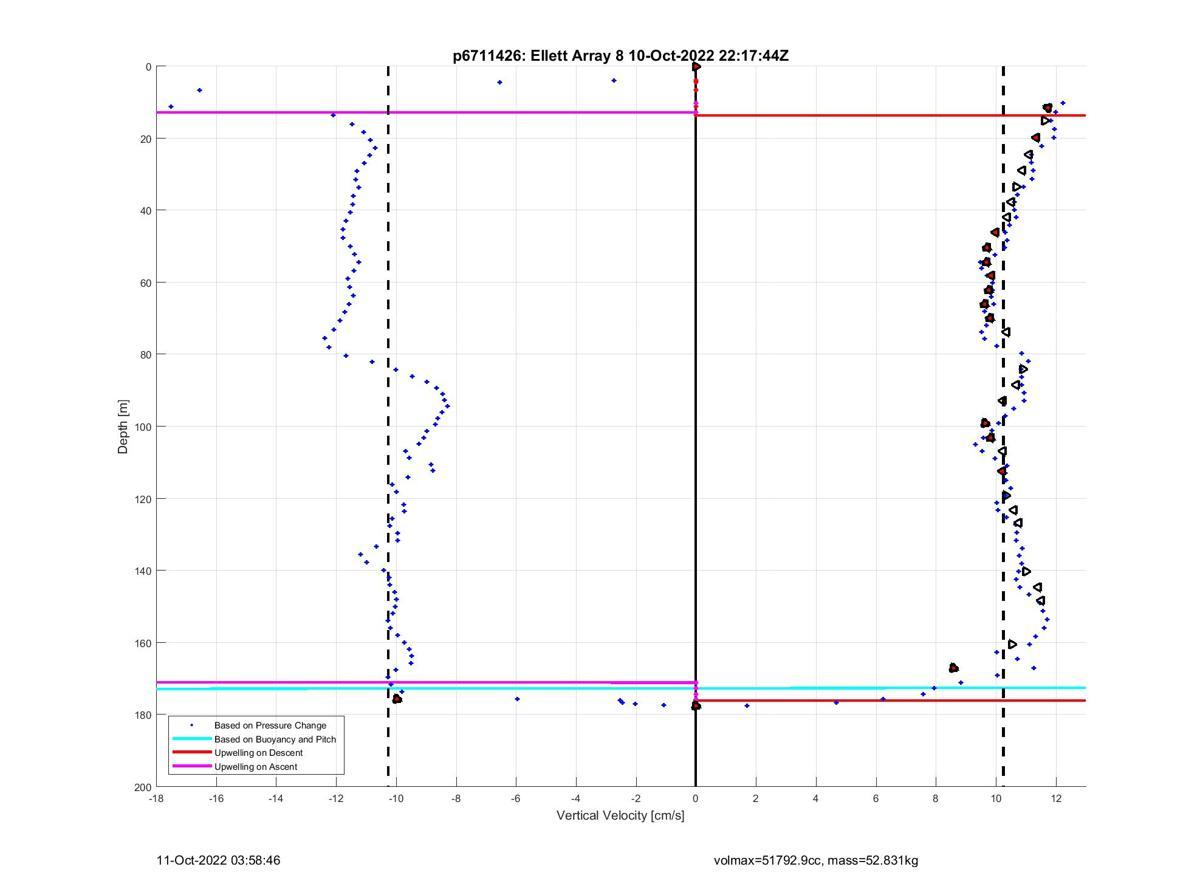This screenshot has width=1200, height=885.
Task: Click the '180' depth axis tick label
Action: (142, 715)
